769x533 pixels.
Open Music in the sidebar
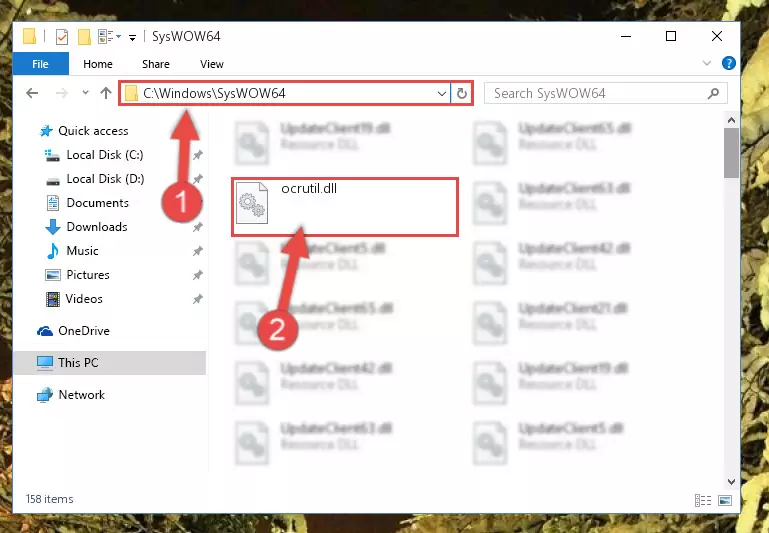pyautogui.click(x=82, y=251)
